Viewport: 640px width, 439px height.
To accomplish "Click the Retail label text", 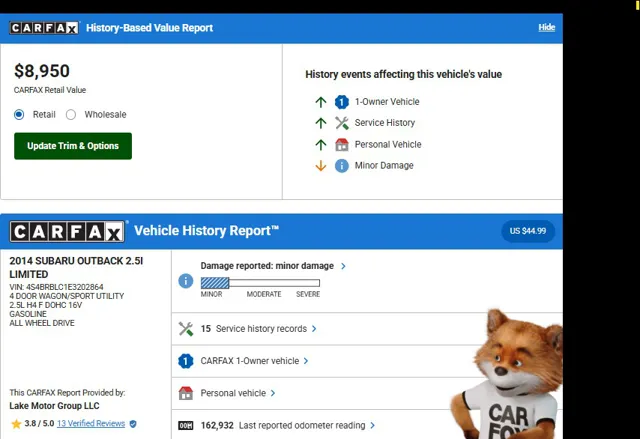I will pyautogui.click(x=44, y=115).
